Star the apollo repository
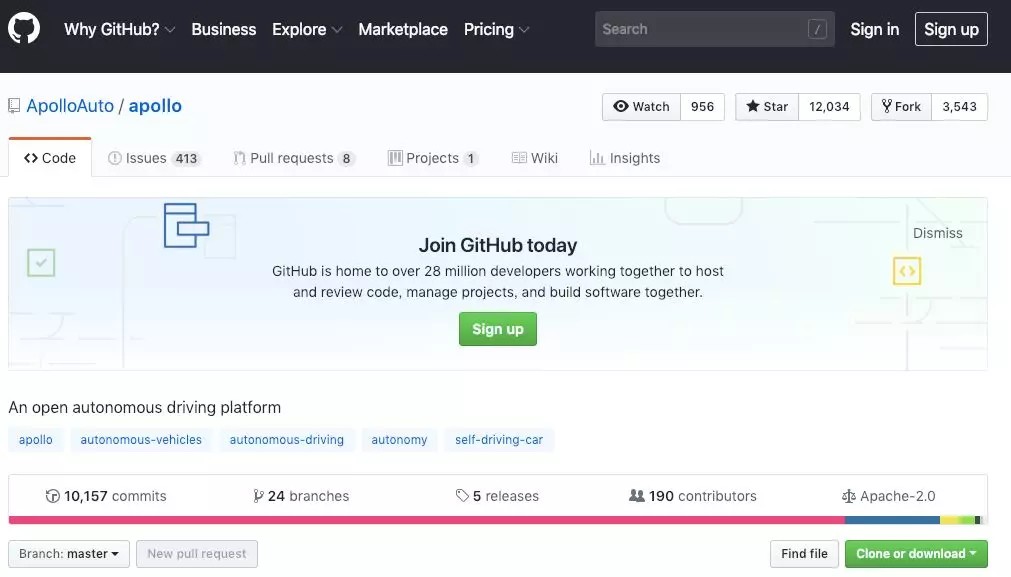This screenshot has width=1011, height=577. click(767, 107)
